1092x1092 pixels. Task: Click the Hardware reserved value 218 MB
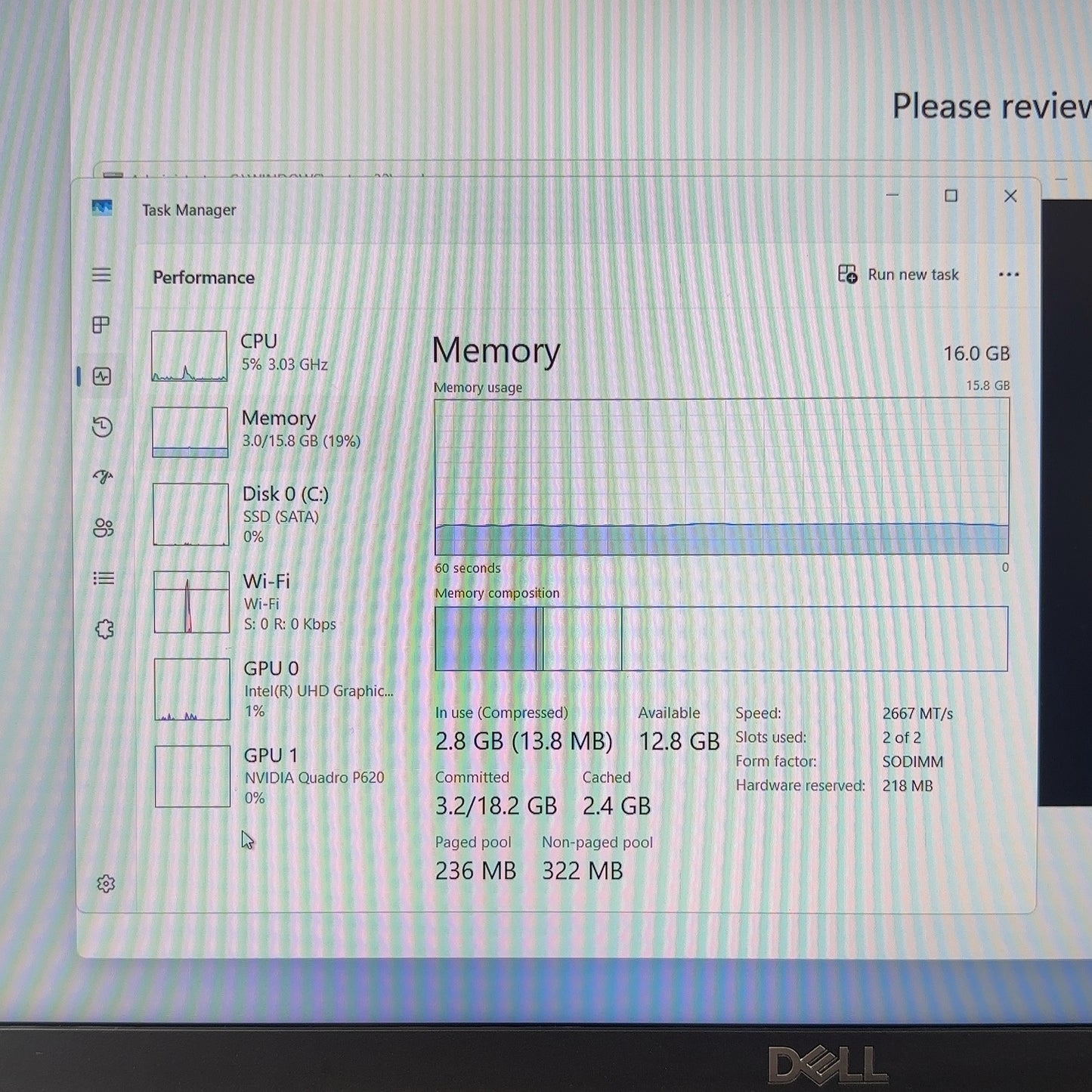coord(908,786)
